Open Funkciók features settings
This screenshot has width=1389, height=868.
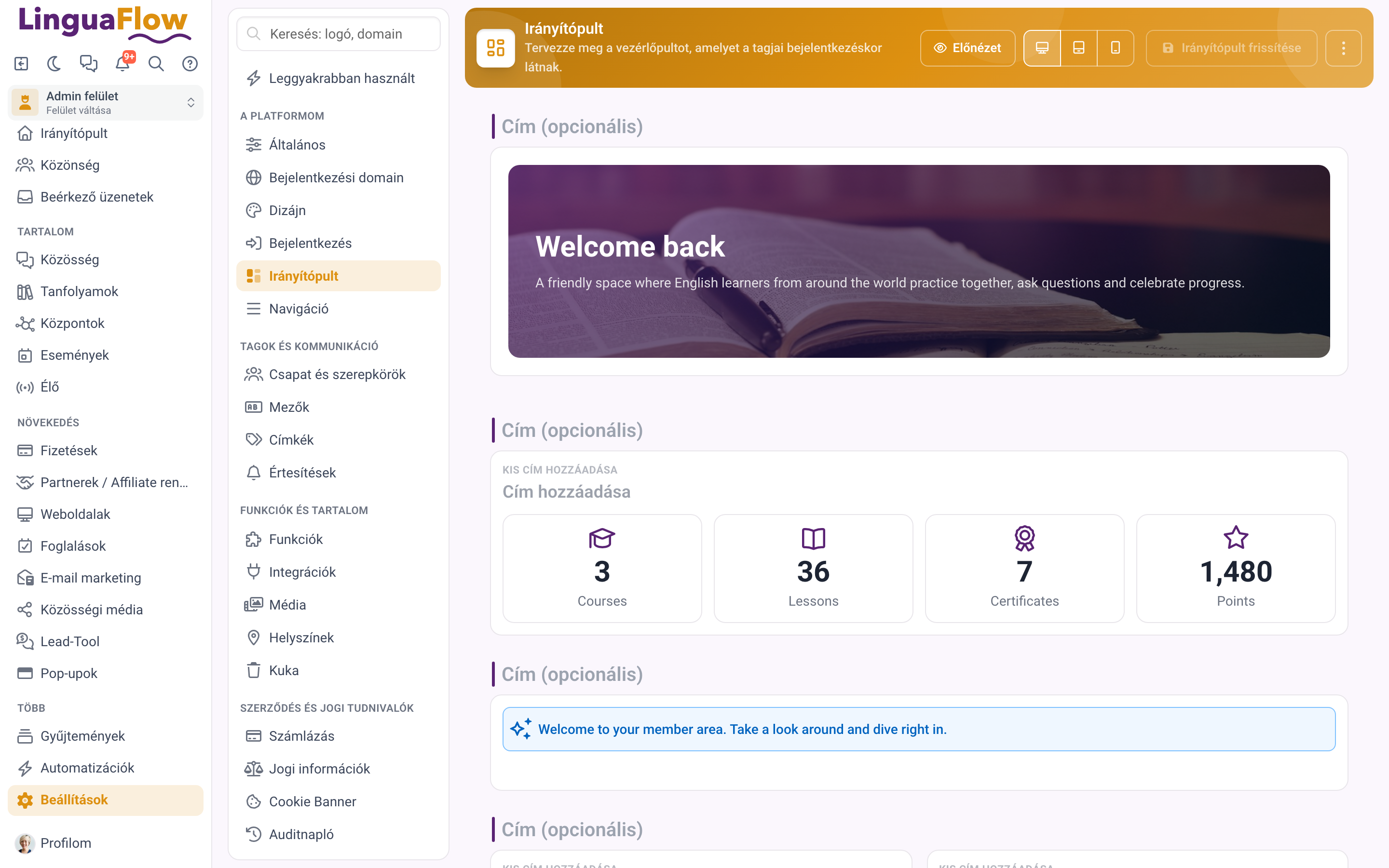click(x=339, y=539)
